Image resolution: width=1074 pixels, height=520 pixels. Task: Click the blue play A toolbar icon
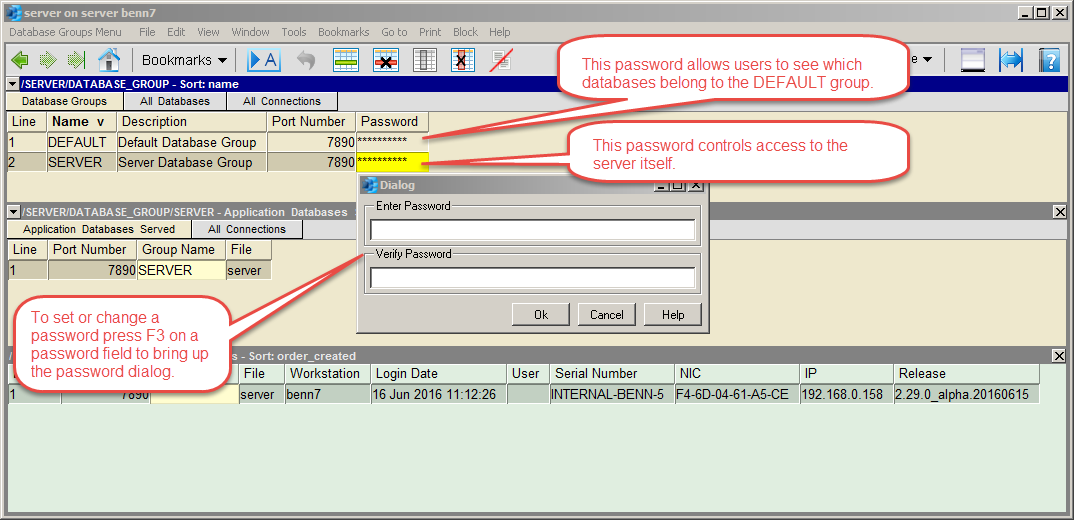(264, 60)
